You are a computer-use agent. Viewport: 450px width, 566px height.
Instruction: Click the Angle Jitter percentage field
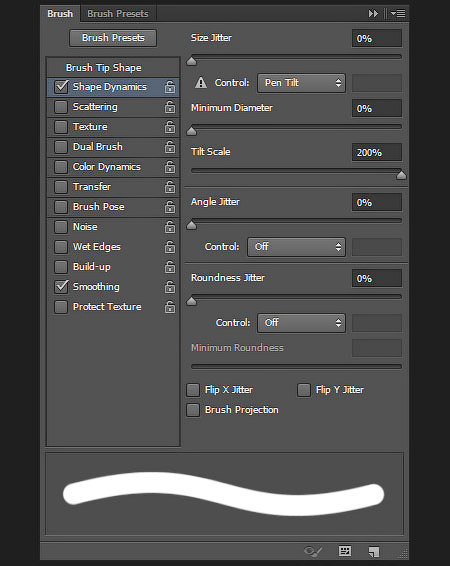click(377, 202)
